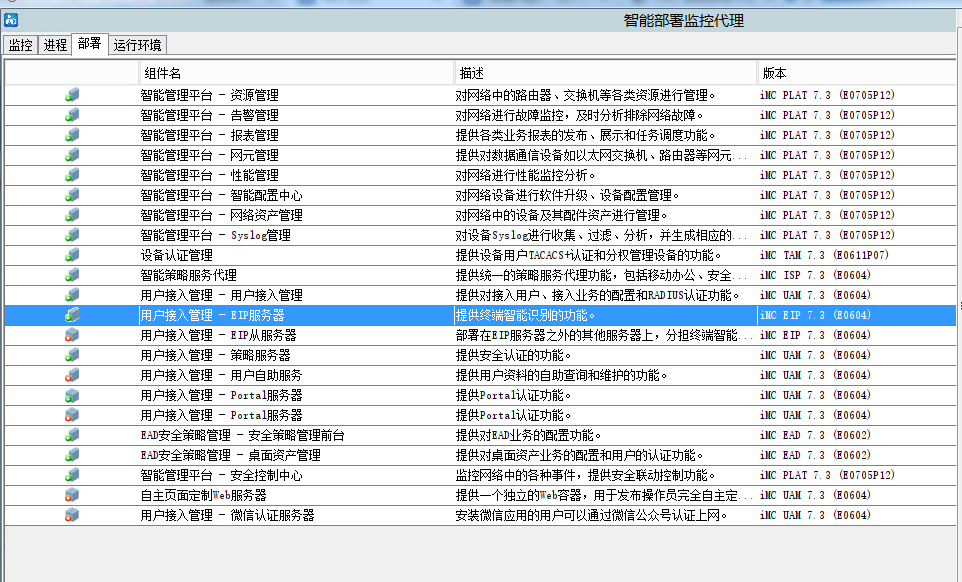Select the 部署 tab
The height and width of the screenshot is (582, 962).
pyautogui.click(x=90, y=44)
